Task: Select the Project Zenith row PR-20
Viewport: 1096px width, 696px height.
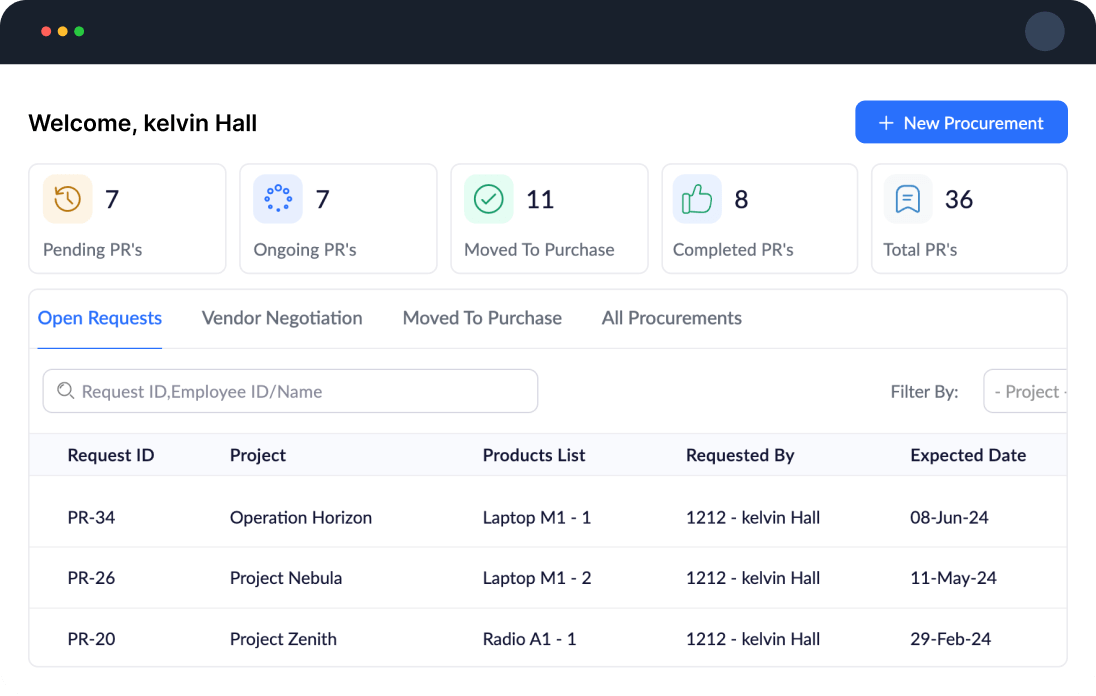Action: coord(300,638)
